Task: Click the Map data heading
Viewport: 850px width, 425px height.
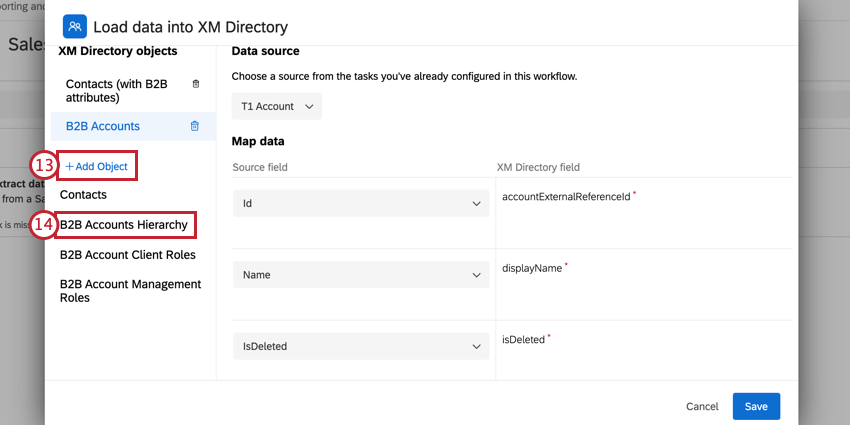Action: point(258,141)
